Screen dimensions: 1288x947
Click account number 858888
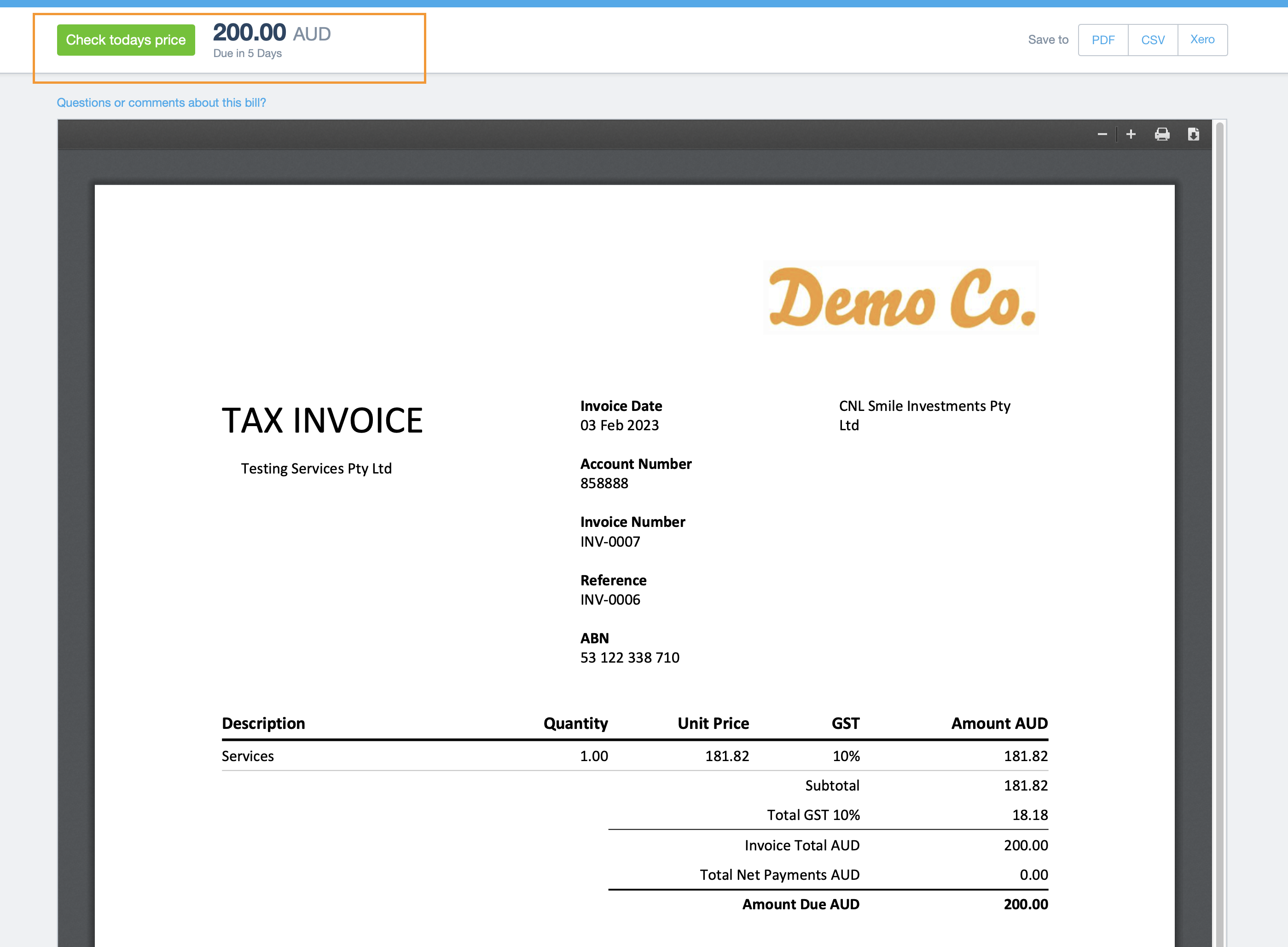point(604,483)
